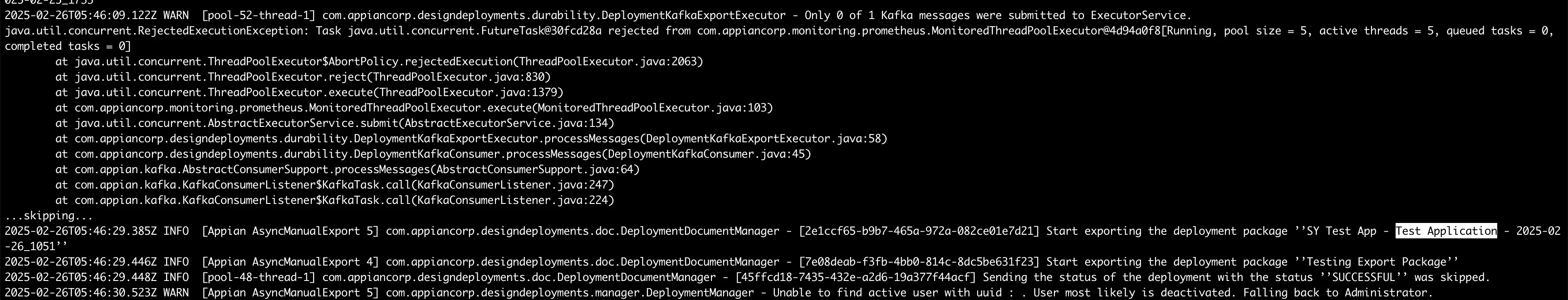Click the AbstractExecutorService.submit stack frame
Viewport: 1568px width, 300px height.
tap(335, 123)
